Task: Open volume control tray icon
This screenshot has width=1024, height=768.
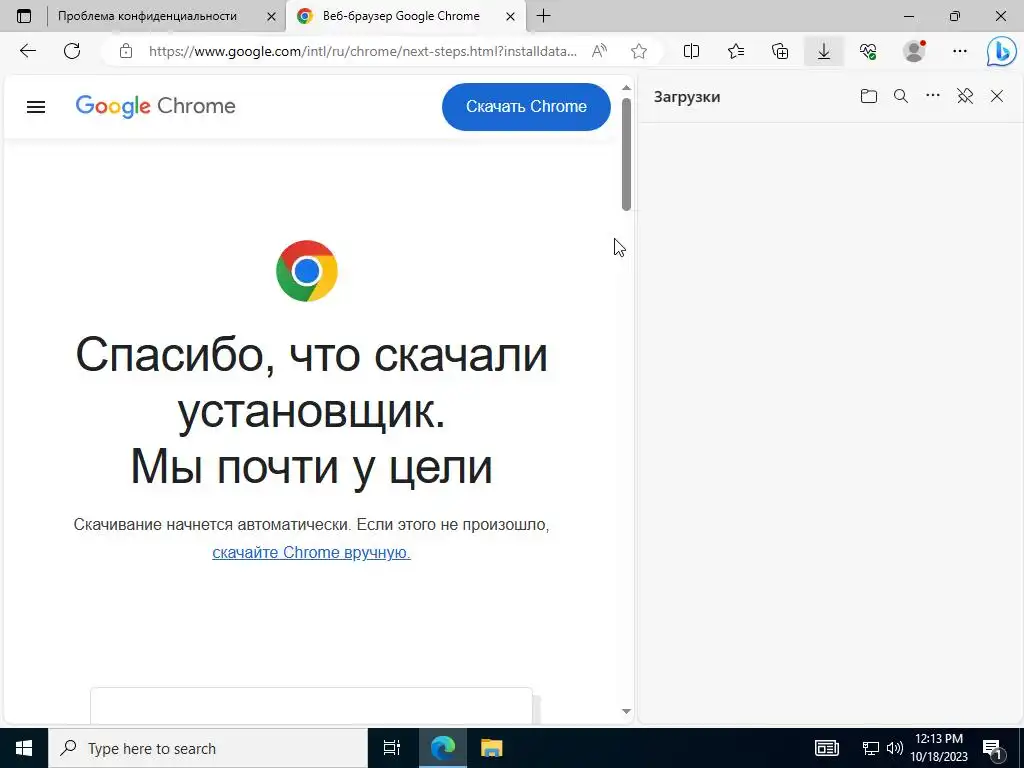Action: pyautogui.click(x=895, y=748)
